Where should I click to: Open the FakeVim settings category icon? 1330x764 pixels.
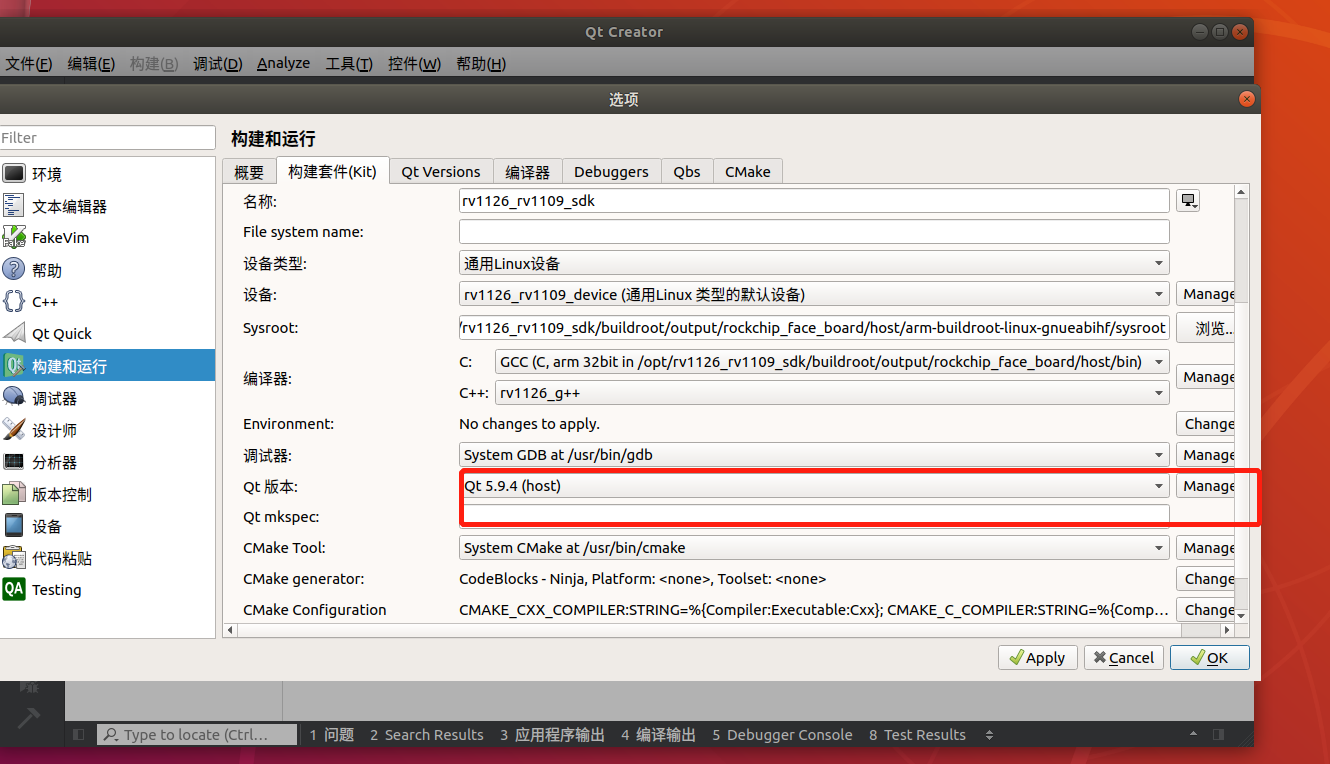pos(14,238)
